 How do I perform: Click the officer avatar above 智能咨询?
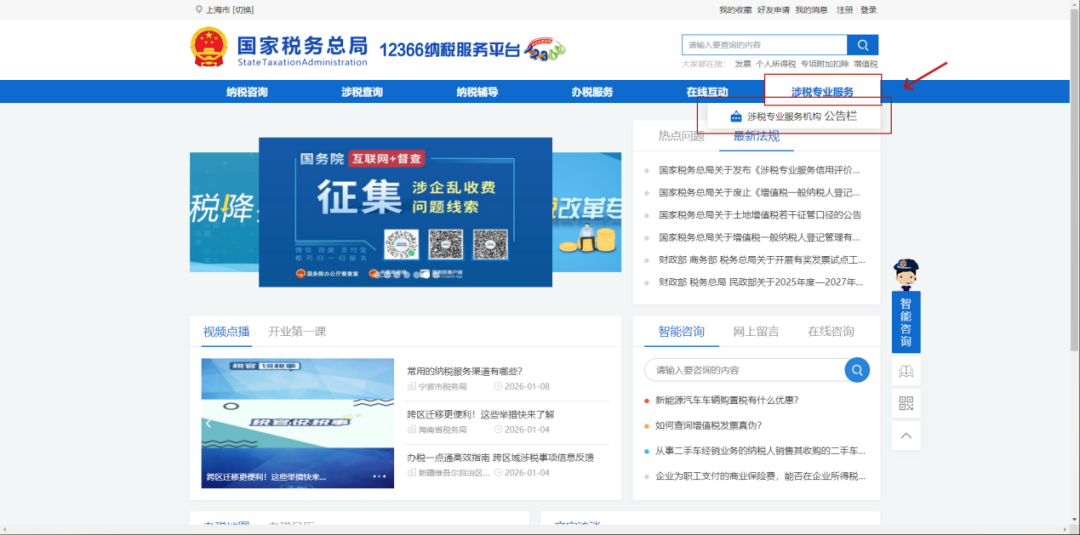[906, 275]
